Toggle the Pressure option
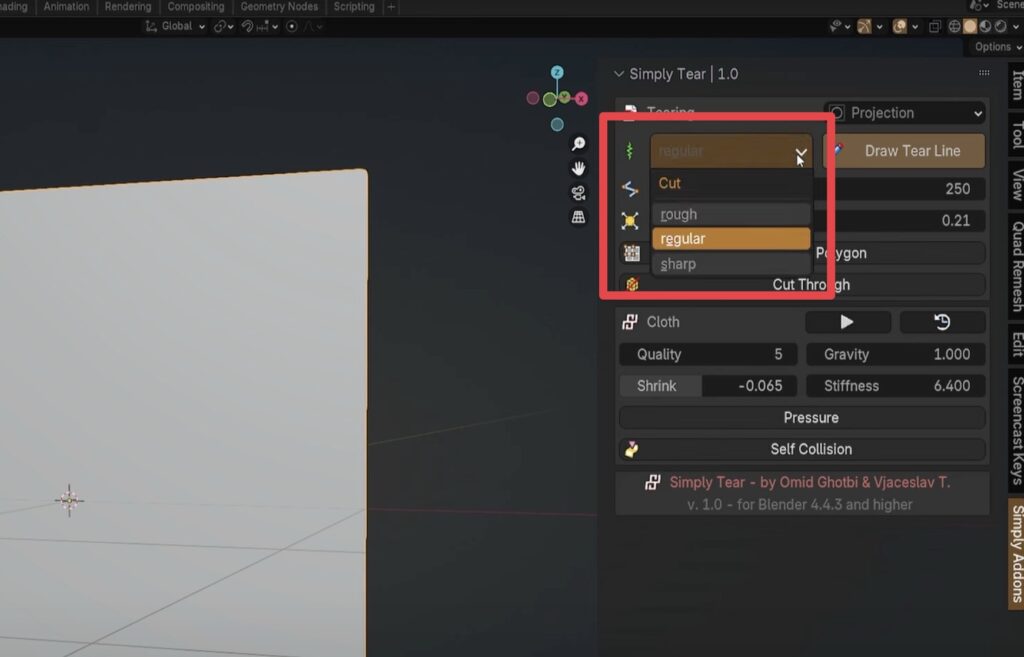The height and width of the screenshot is (657, 1024). coord(803,417)
